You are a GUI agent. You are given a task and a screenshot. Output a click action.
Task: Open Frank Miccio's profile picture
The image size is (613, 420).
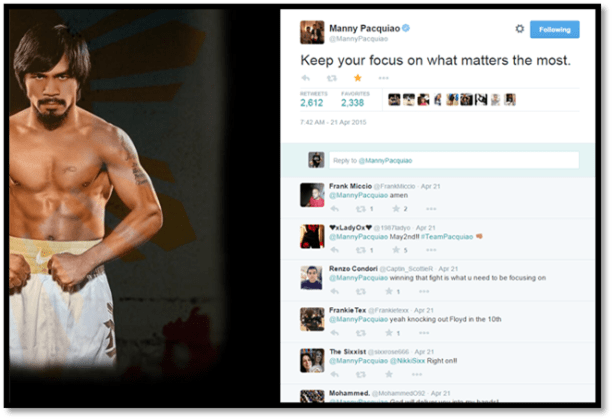(x=312, y=195)
